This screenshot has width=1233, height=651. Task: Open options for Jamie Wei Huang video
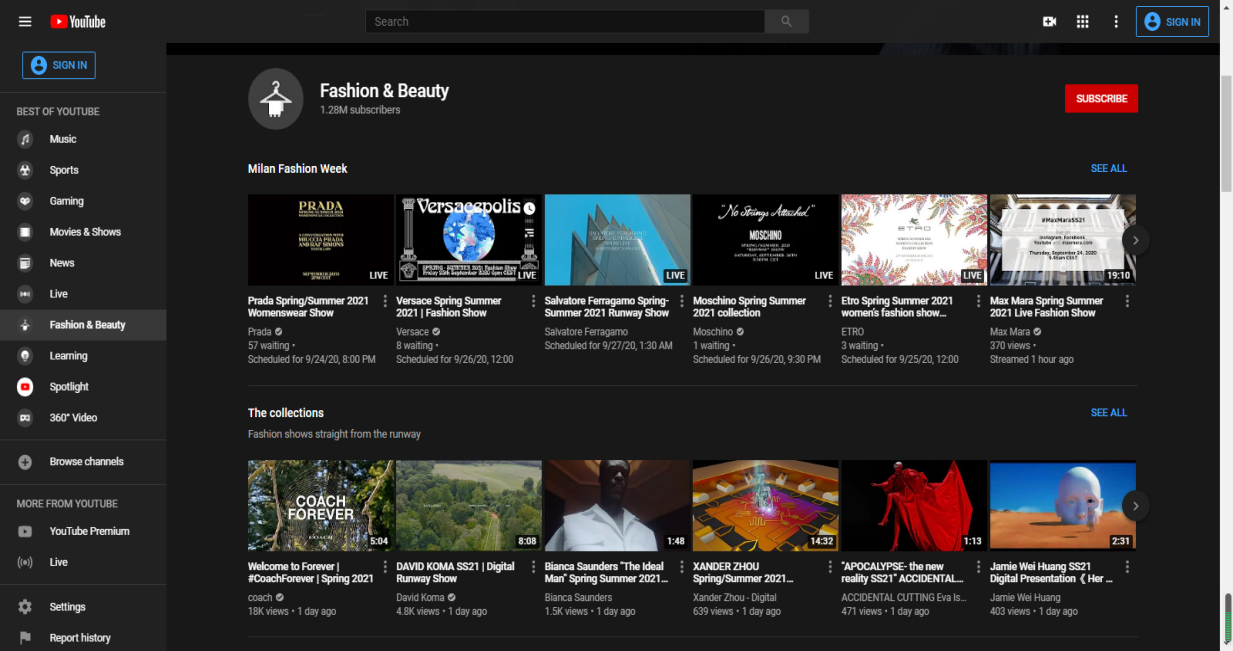coord(1128,567)
